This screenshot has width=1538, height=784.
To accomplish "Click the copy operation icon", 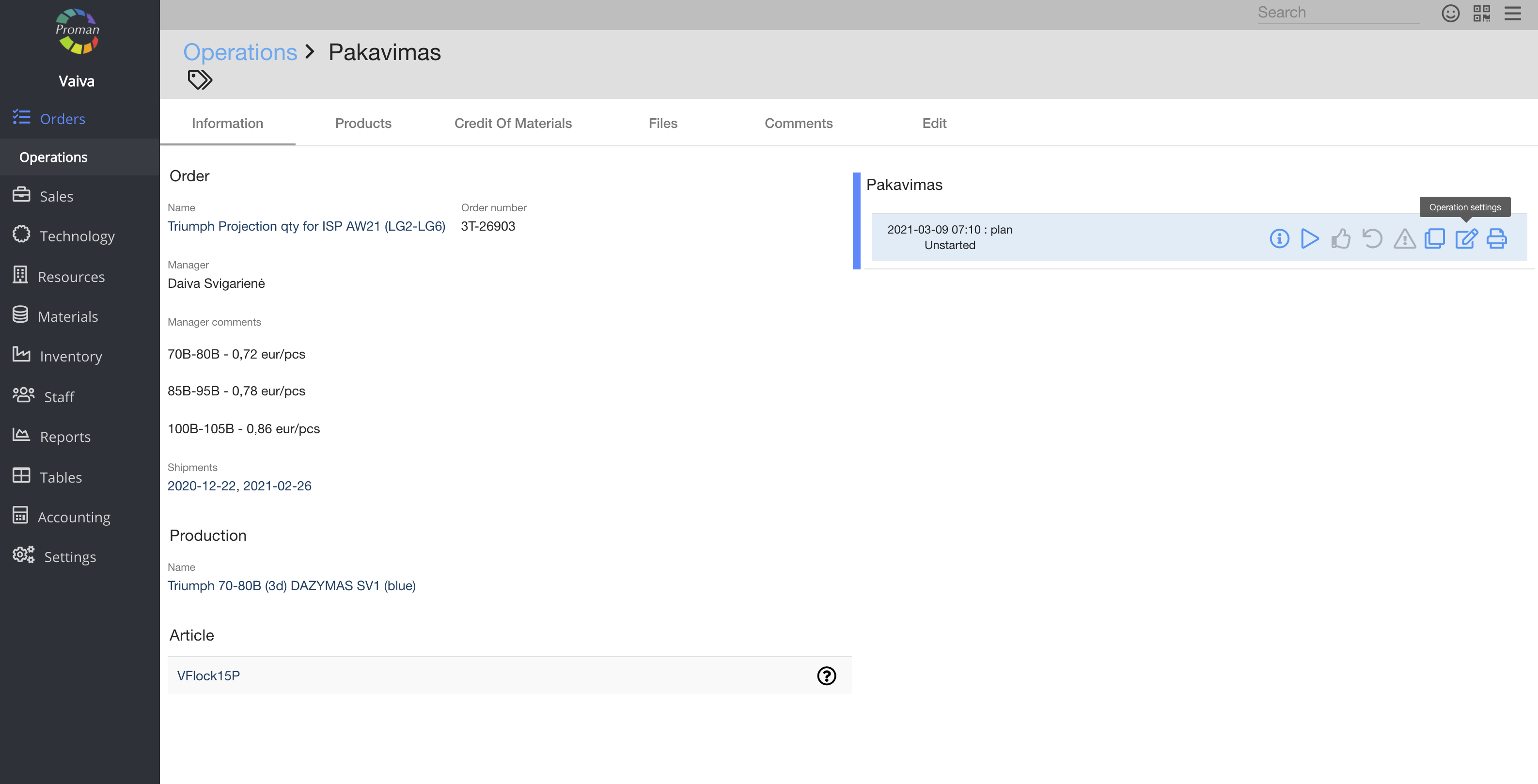I will [1435, 238].
